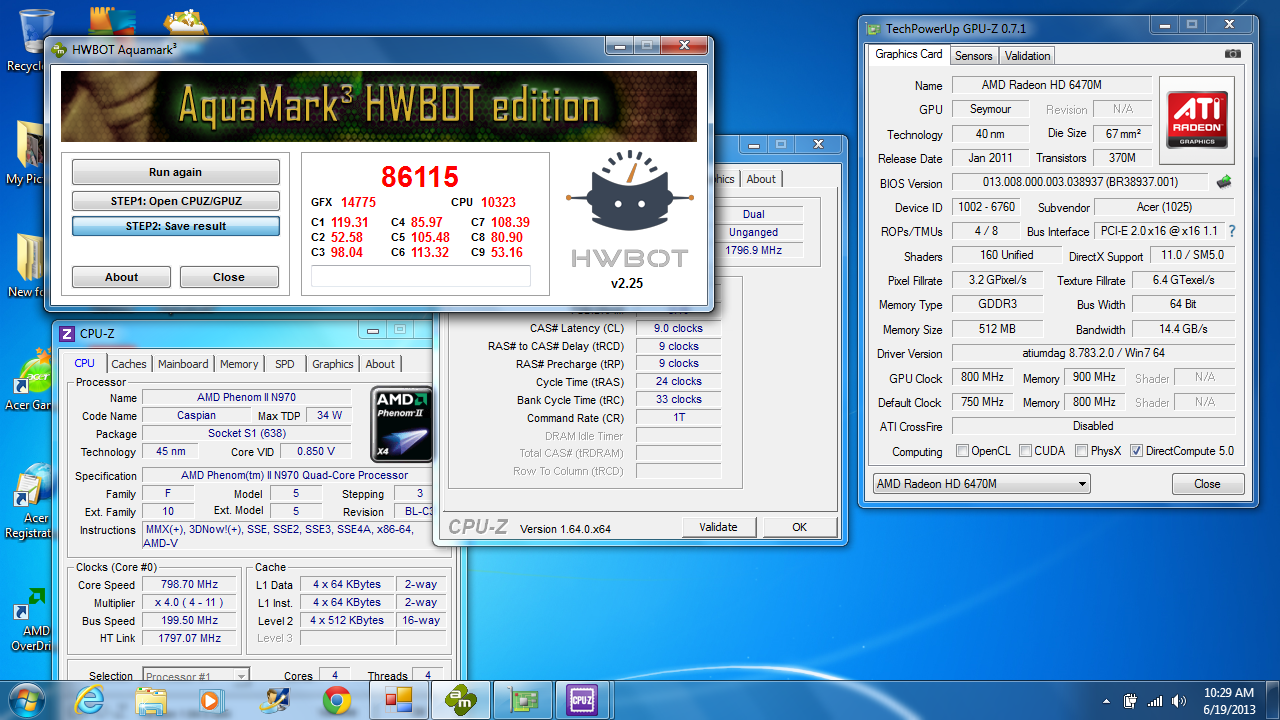Click the GPU-Z title bar icon

coord(871,28)
